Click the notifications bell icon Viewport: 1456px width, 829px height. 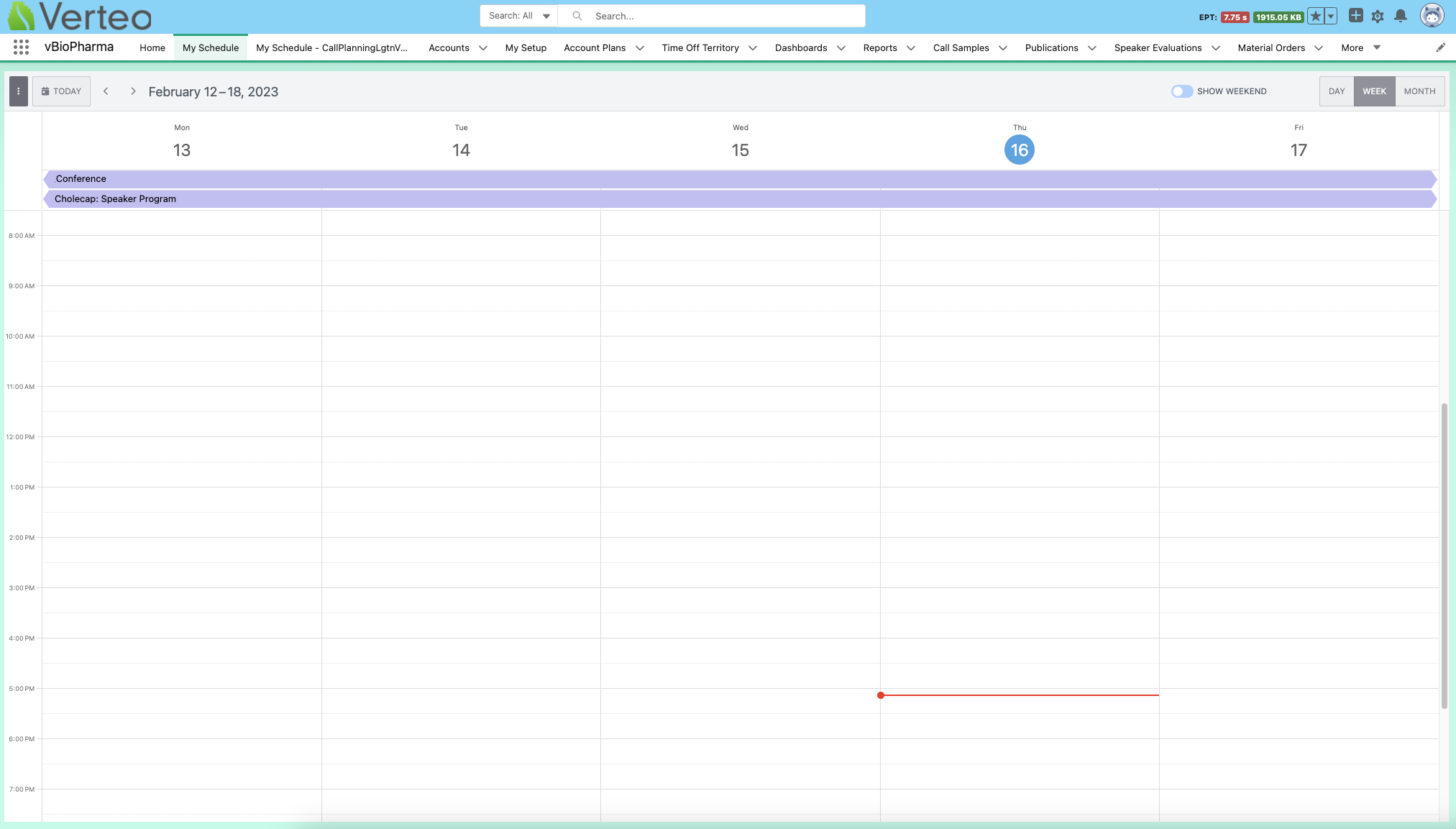pos(1400,16)
